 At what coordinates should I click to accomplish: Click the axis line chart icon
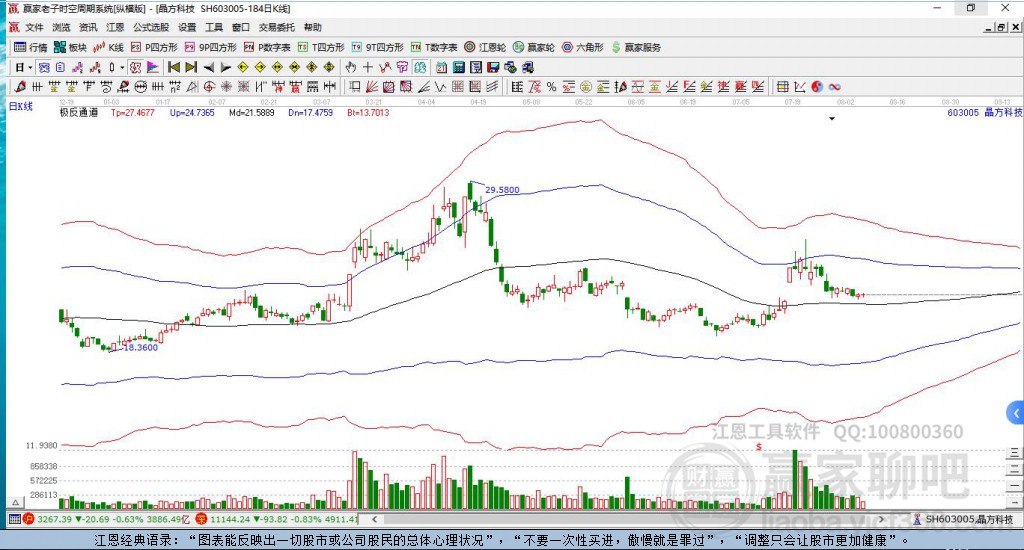(800, 87)
